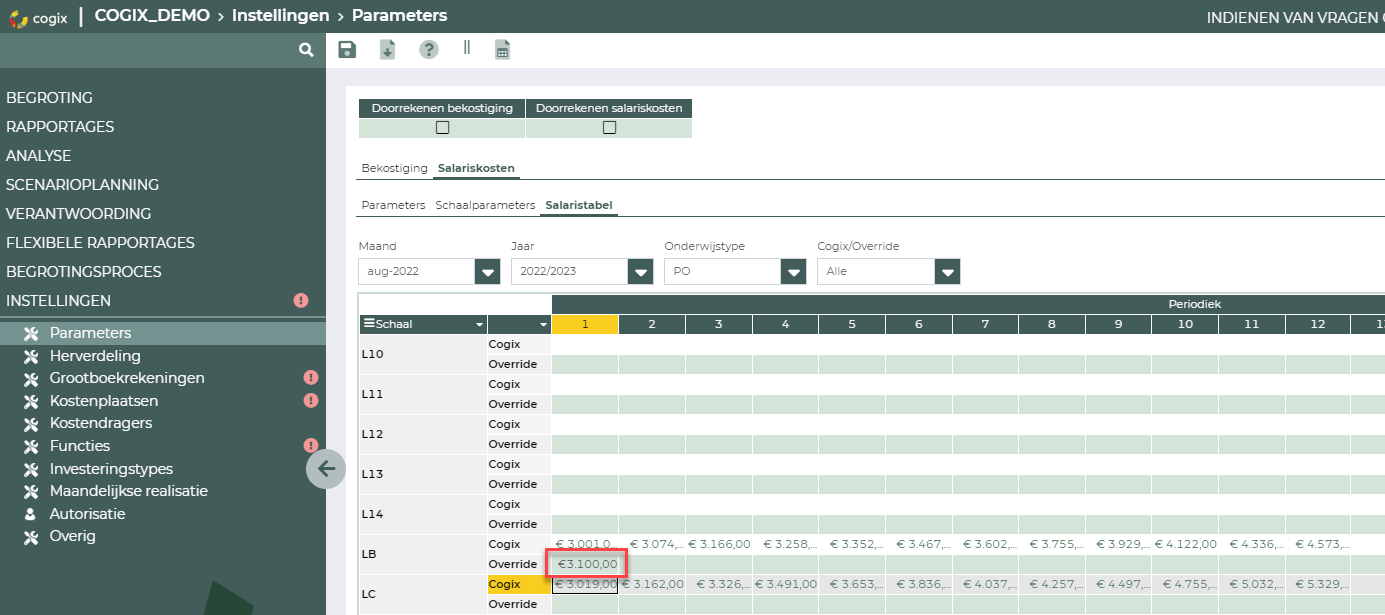Click the LB Override cell €3.100,00
Image resolution: width=1385 pixels, height=615 pixels.
point(585,564)
